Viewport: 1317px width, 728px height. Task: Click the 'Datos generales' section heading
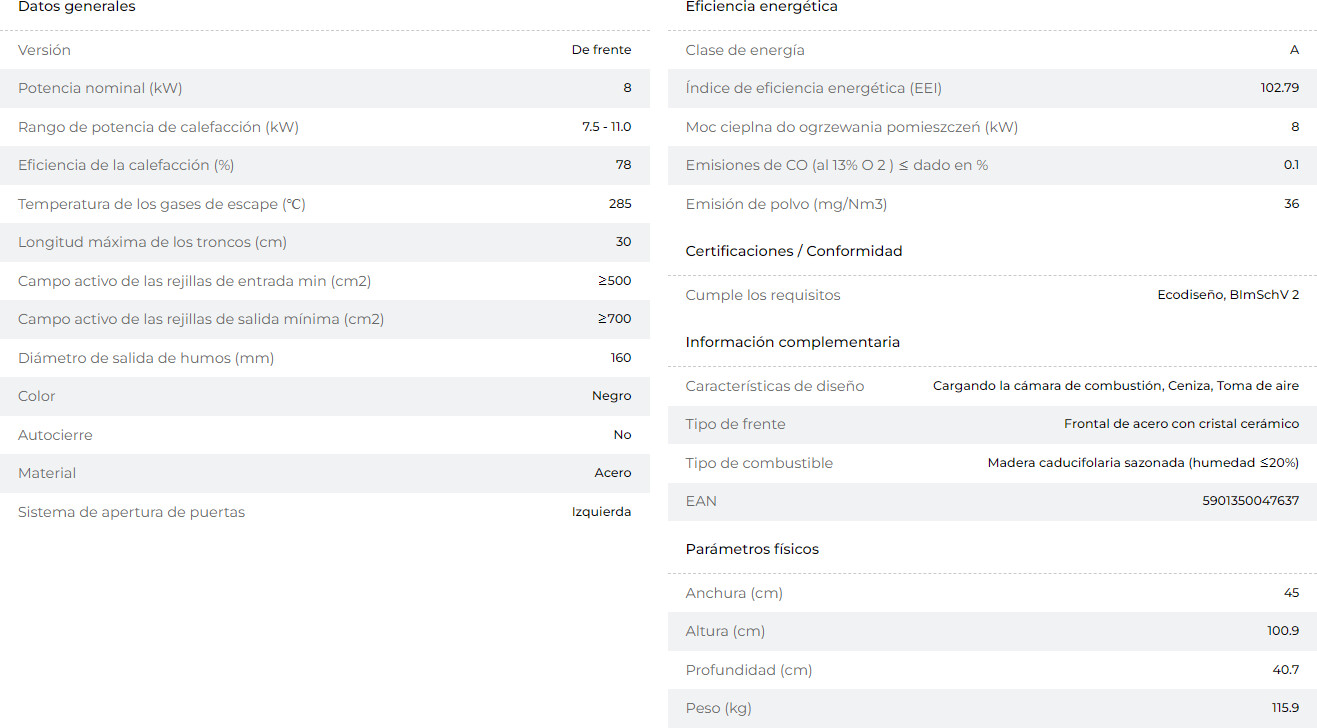[77, 7]
